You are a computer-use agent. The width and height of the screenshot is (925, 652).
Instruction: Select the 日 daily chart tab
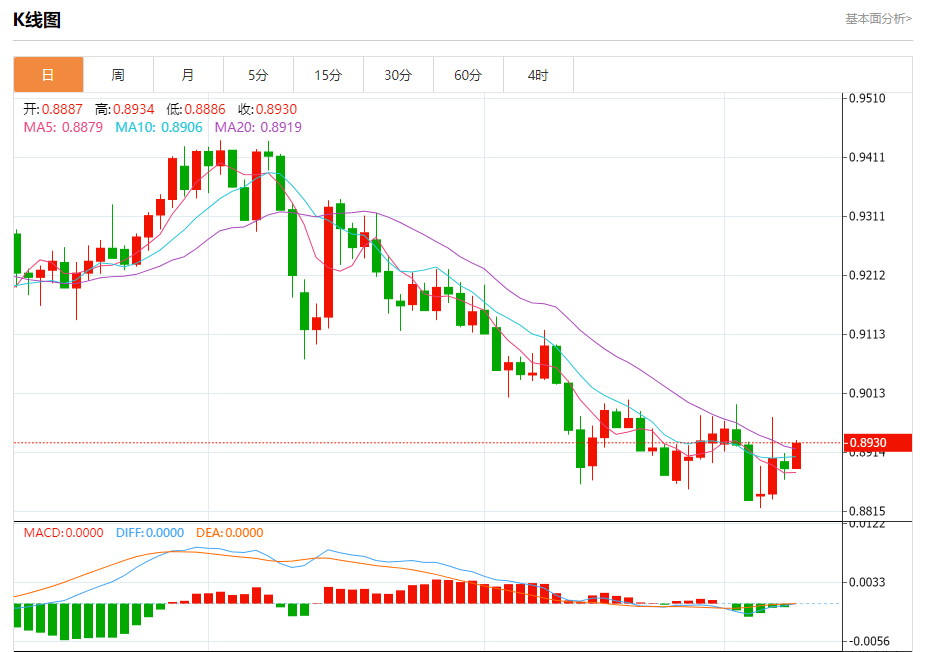tap(48, 75)
